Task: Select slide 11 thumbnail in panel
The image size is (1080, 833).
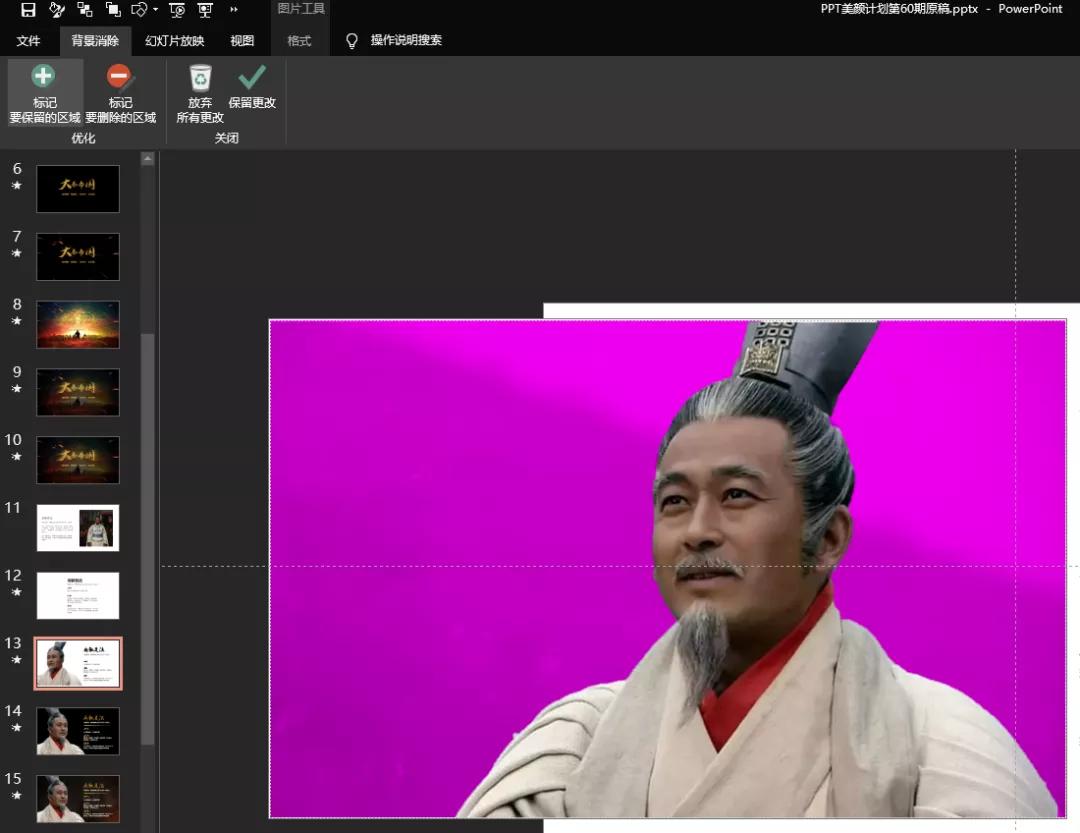Action: point(78,527)
